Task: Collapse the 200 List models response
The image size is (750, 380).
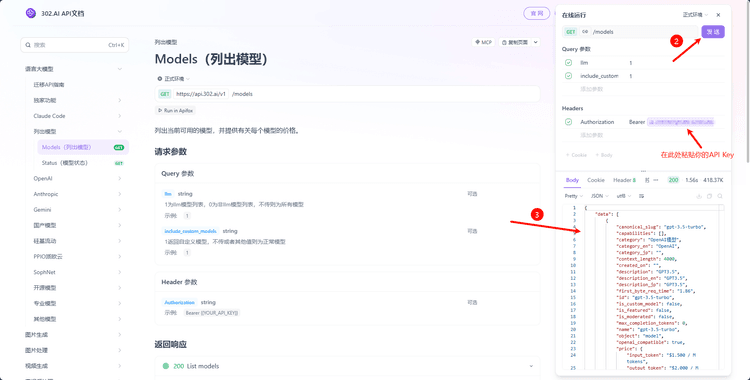Action: click(x=531, y=366)
